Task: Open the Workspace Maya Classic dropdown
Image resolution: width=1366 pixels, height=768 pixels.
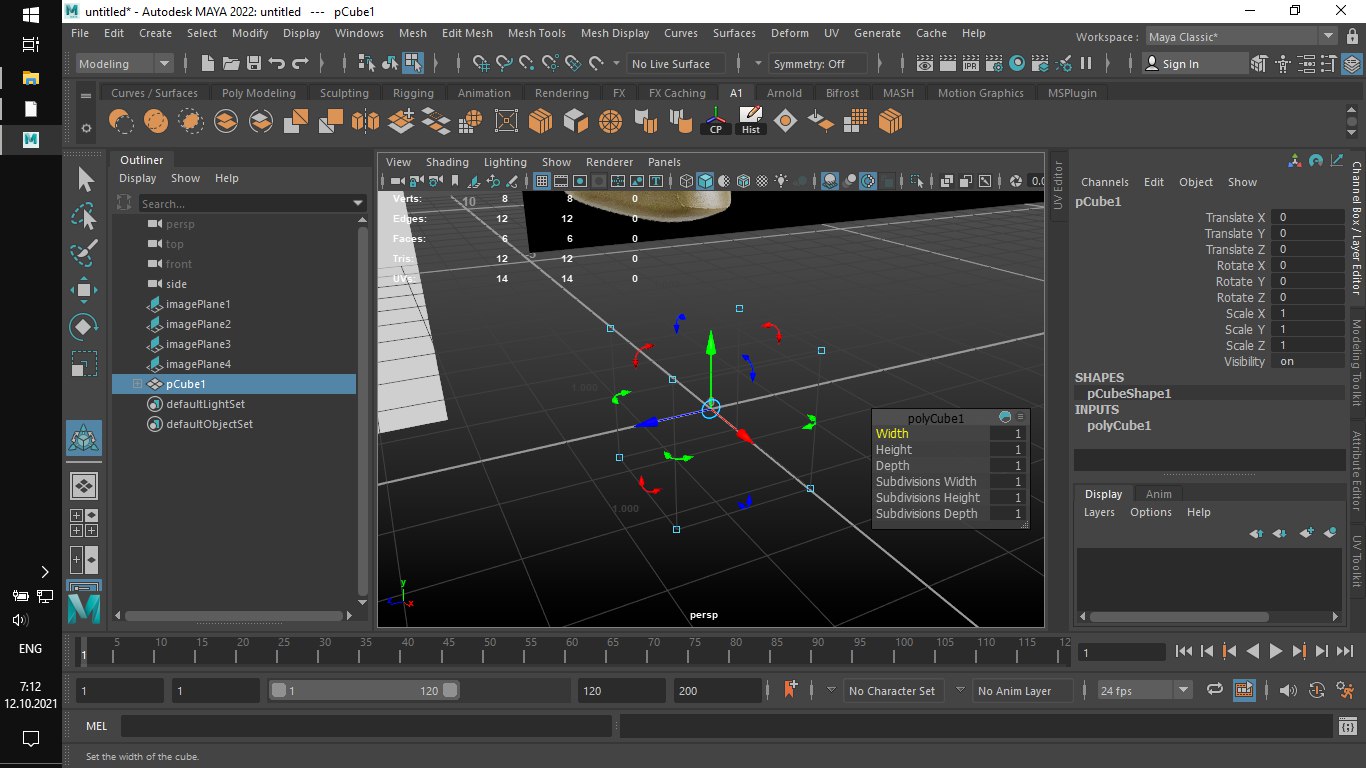Action: 1241,36
